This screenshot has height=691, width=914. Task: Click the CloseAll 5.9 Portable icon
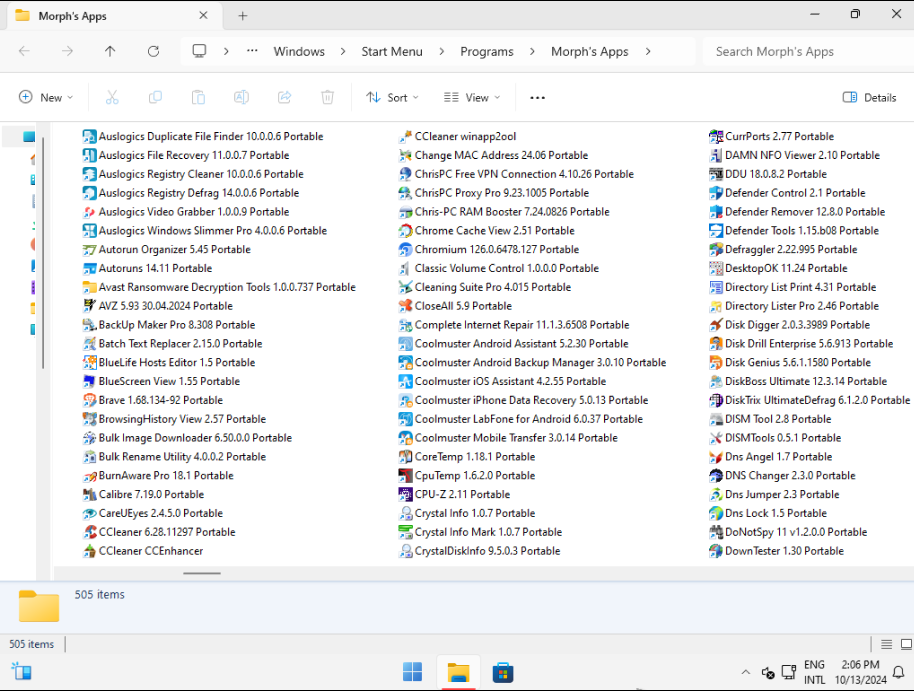tap(405, 306)
